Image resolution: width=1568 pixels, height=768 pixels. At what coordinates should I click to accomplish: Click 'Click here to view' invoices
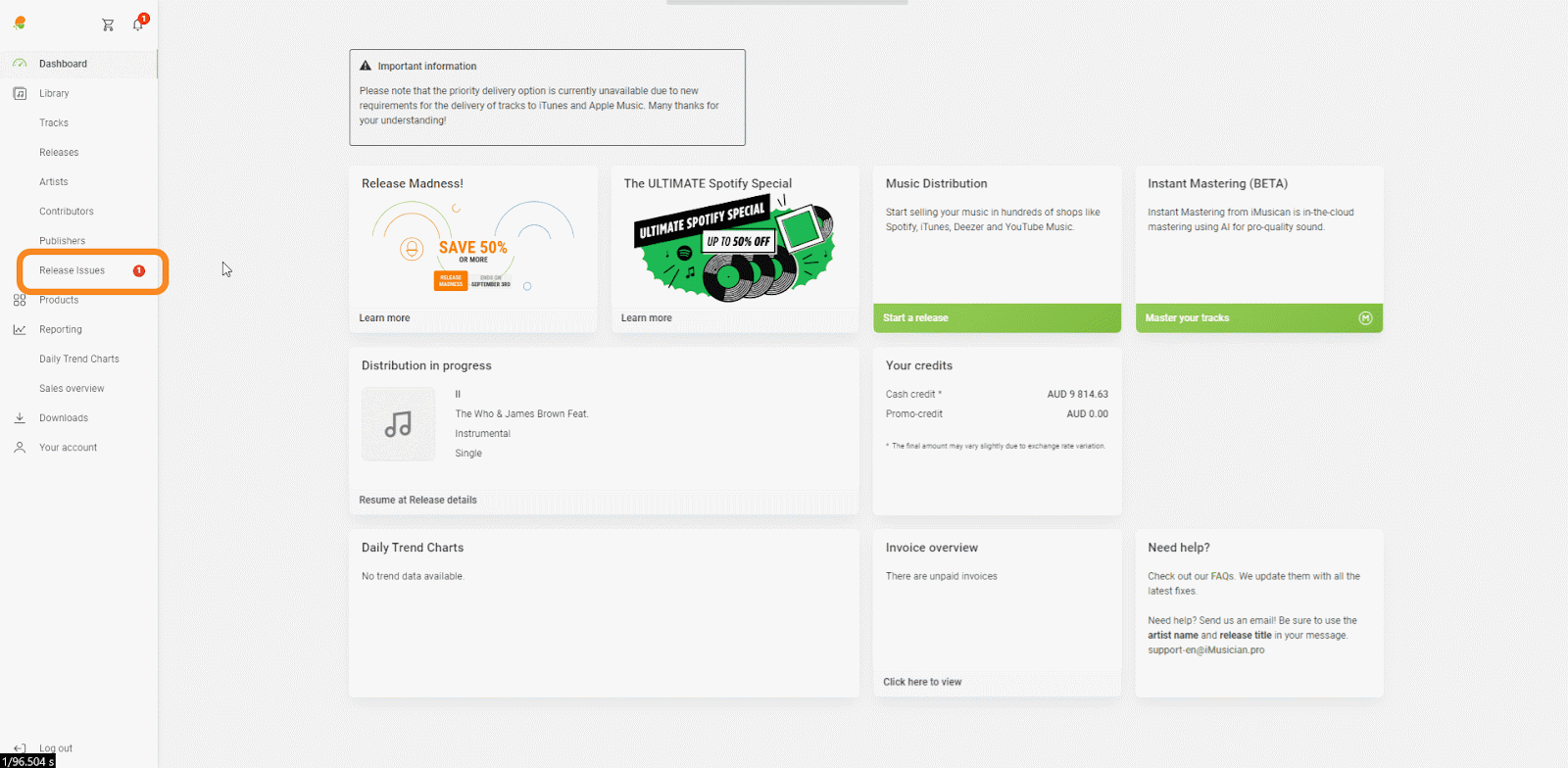pos(922,682)
